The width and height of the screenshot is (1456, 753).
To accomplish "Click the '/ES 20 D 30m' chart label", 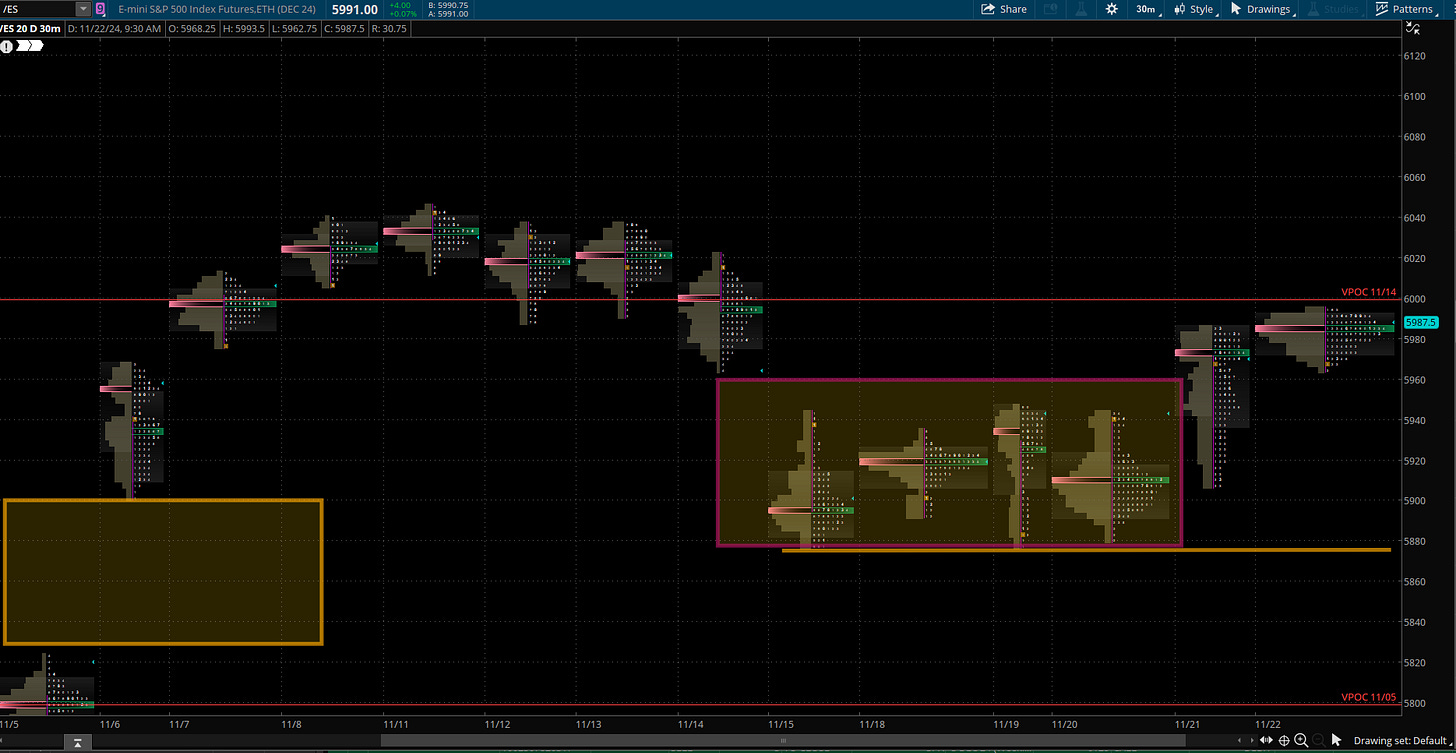I will tap(32, 28).
